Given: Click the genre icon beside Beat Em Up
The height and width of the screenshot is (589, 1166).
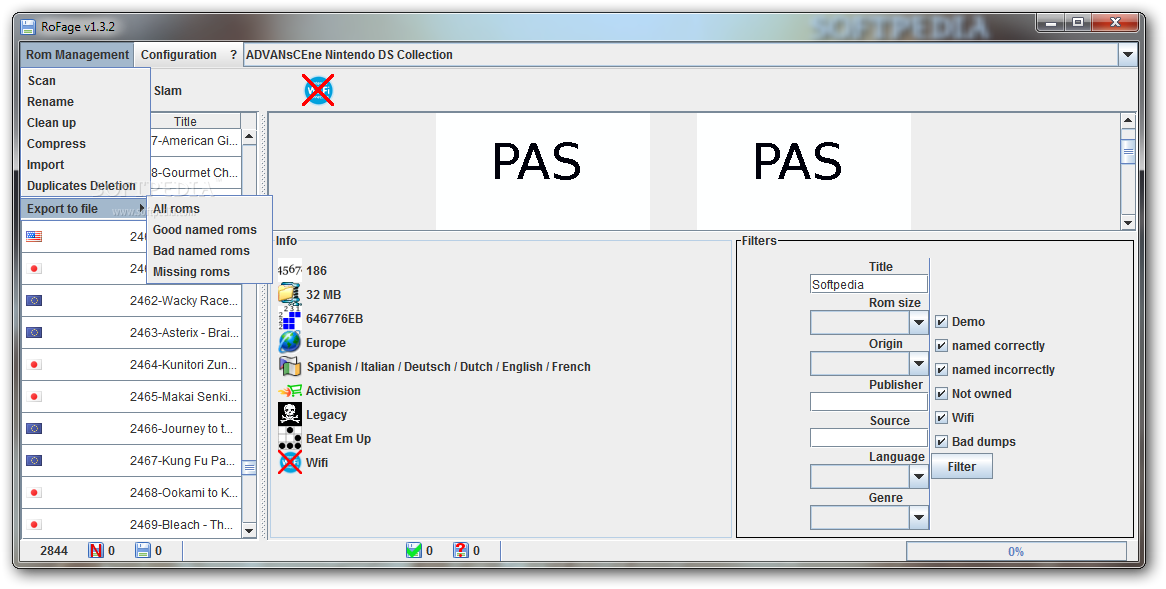Looking at the screenshot, I should point(289,438).
